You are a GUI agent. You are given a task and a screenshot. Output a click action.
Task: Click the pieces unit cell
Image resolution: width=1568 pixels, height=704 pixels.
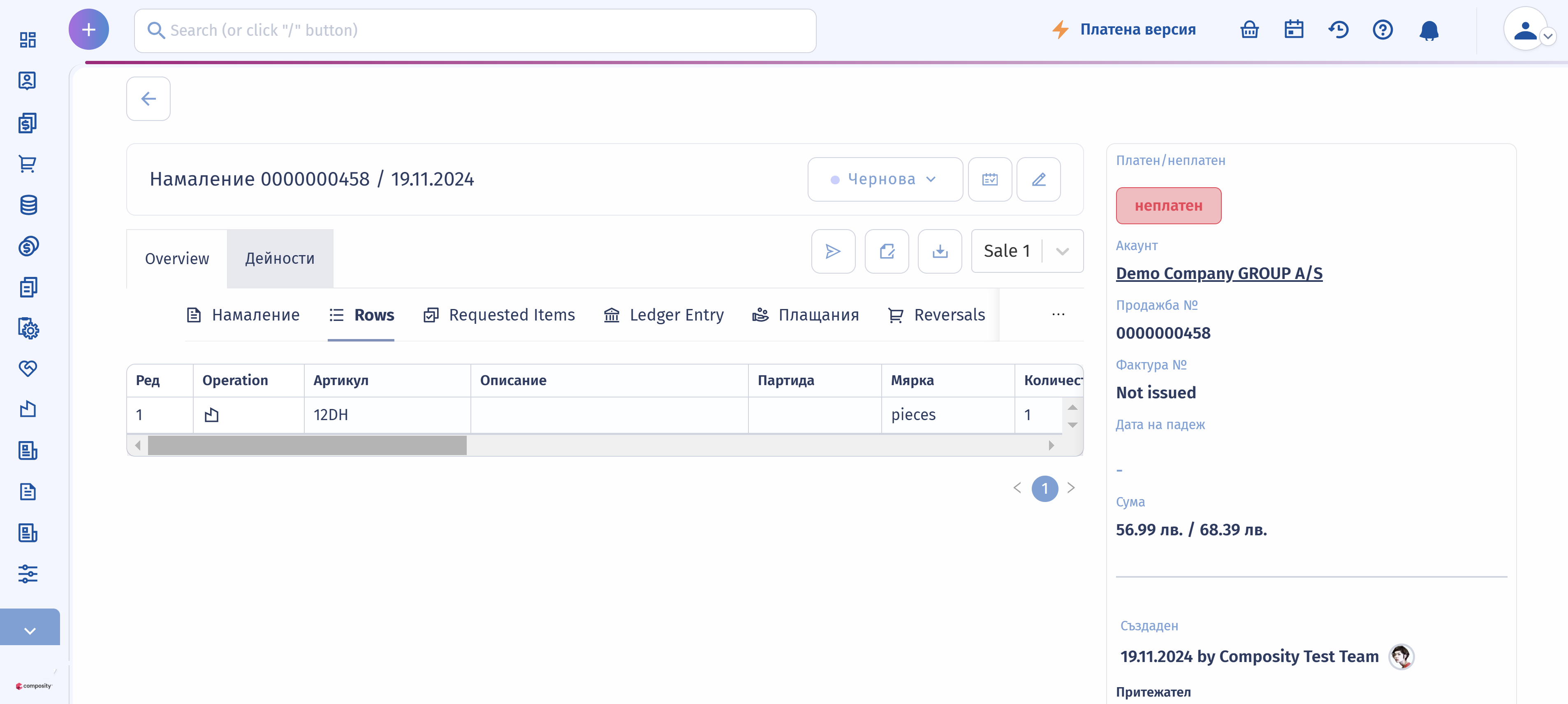point(948,415)
